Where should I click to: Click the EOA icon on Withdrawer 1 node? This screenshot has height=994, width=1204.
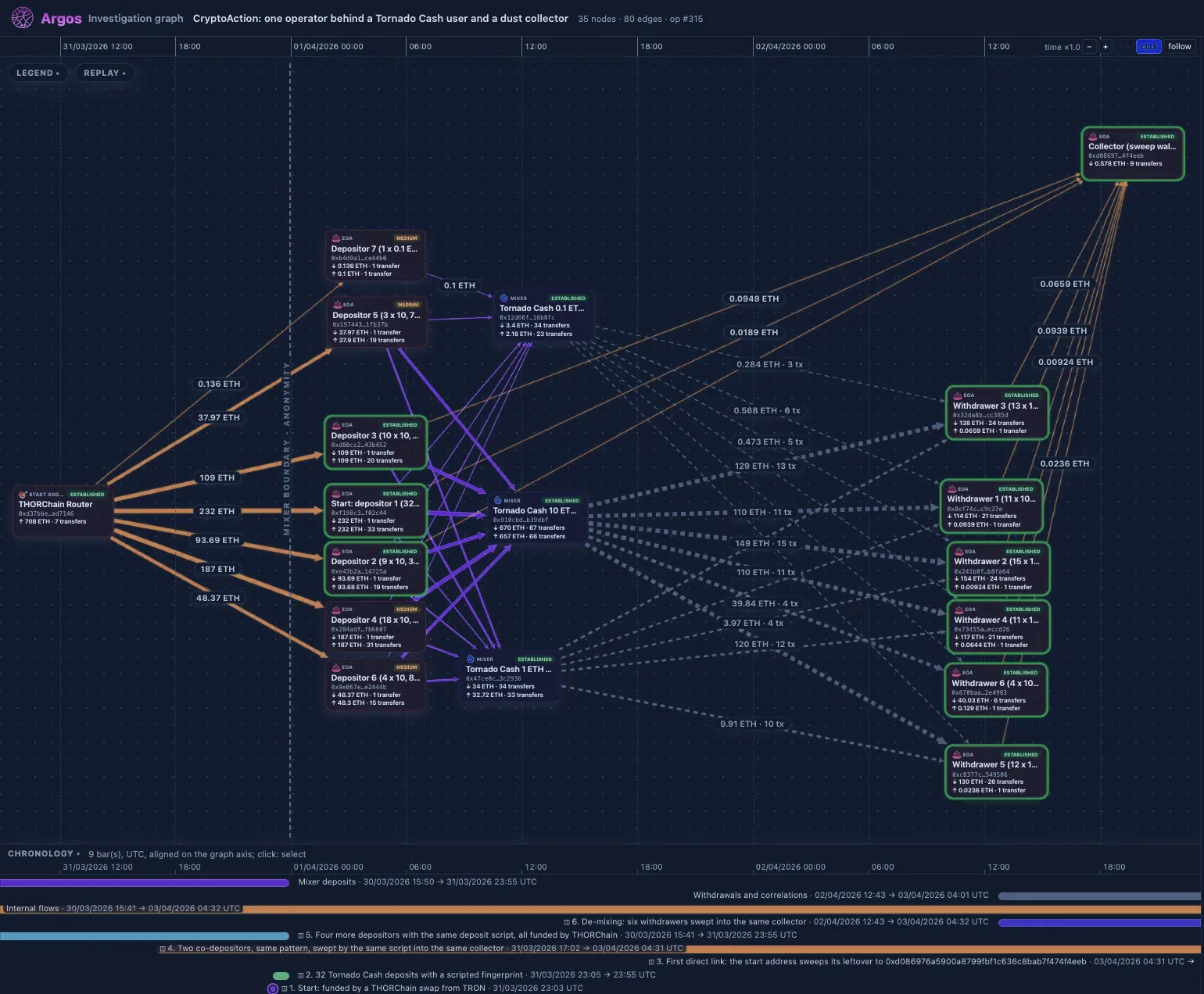(x=952, y=488)
